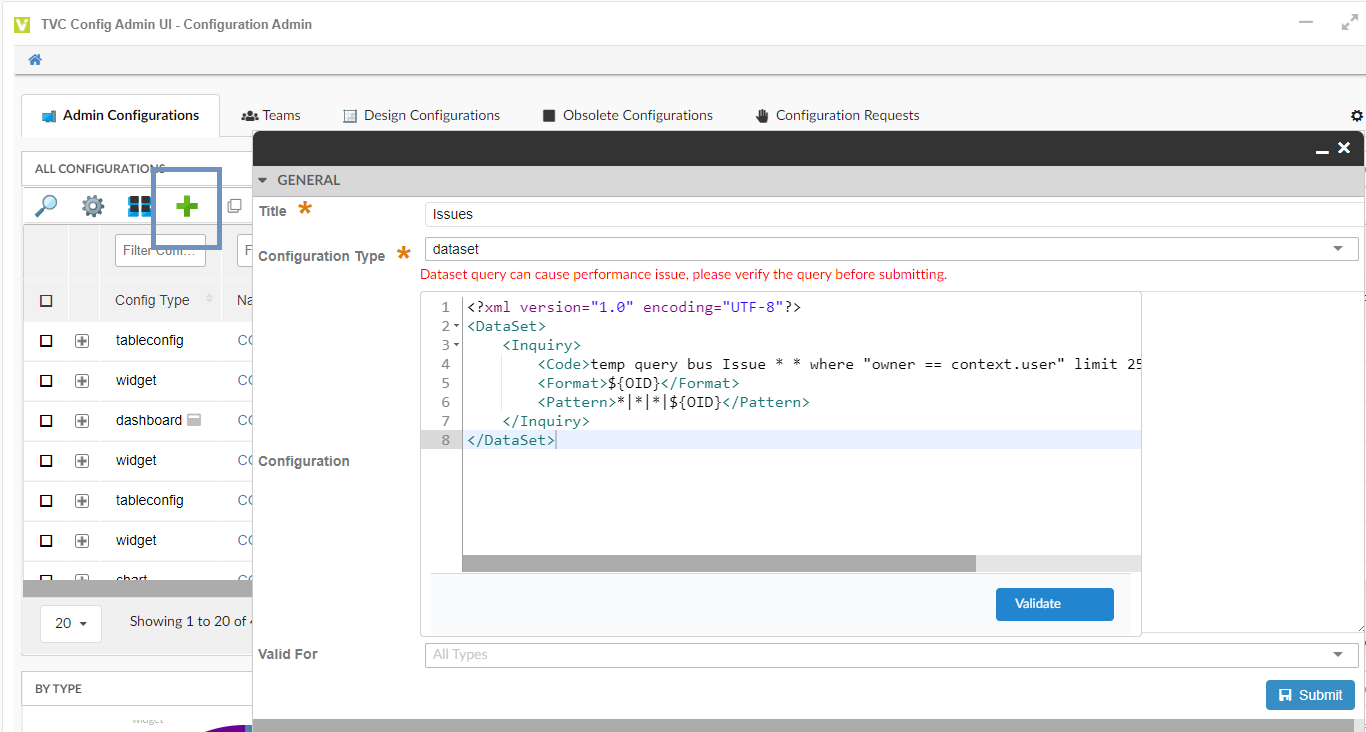Sort the Config Type column

[x=210, y=299]
